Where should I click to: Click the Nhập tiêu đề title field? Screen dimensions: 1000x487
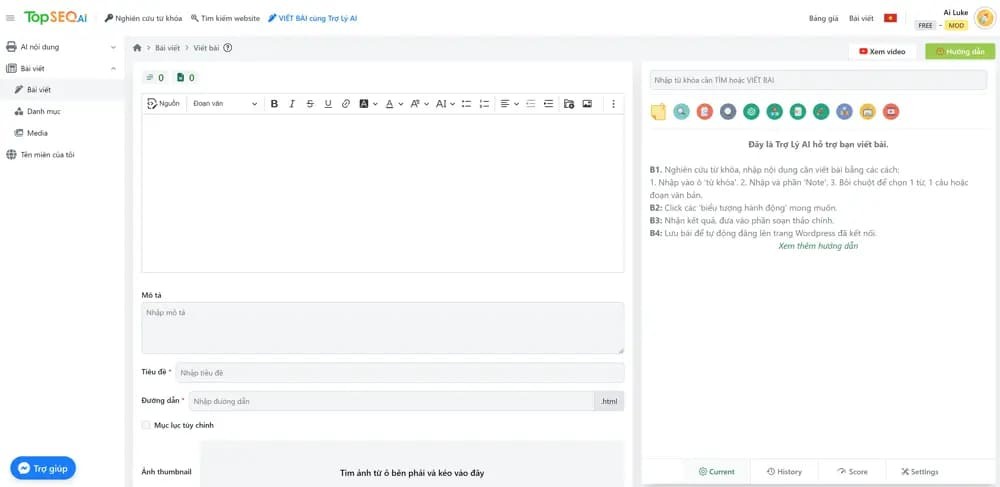400,372
